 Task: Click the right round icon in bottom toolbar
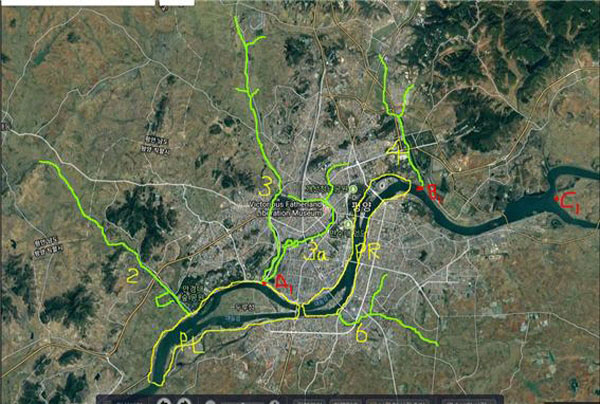coord(184,401)
